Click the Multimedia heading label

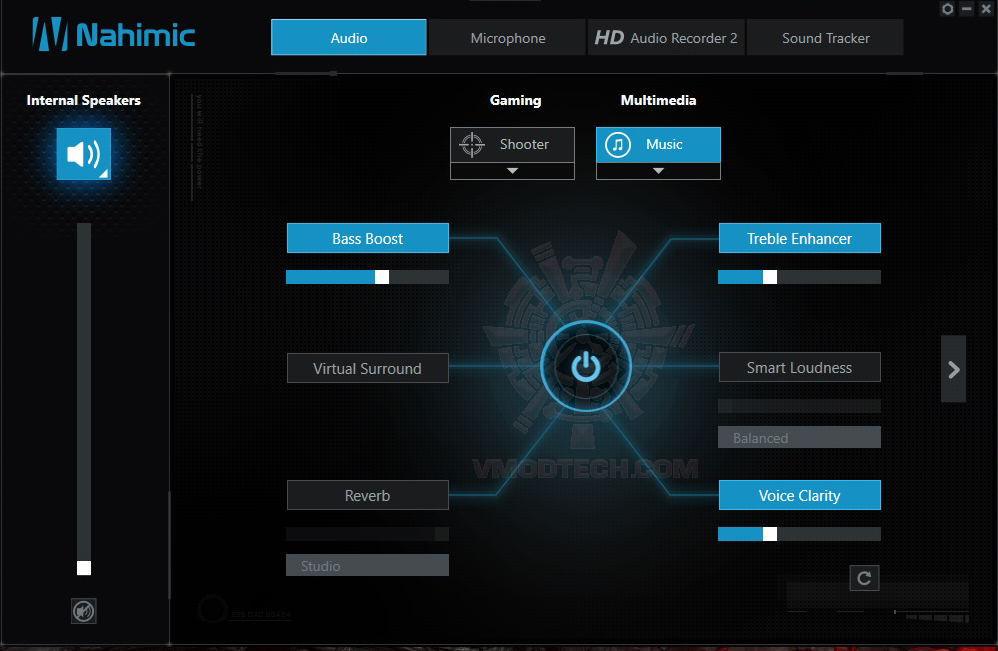pos(658,100)
